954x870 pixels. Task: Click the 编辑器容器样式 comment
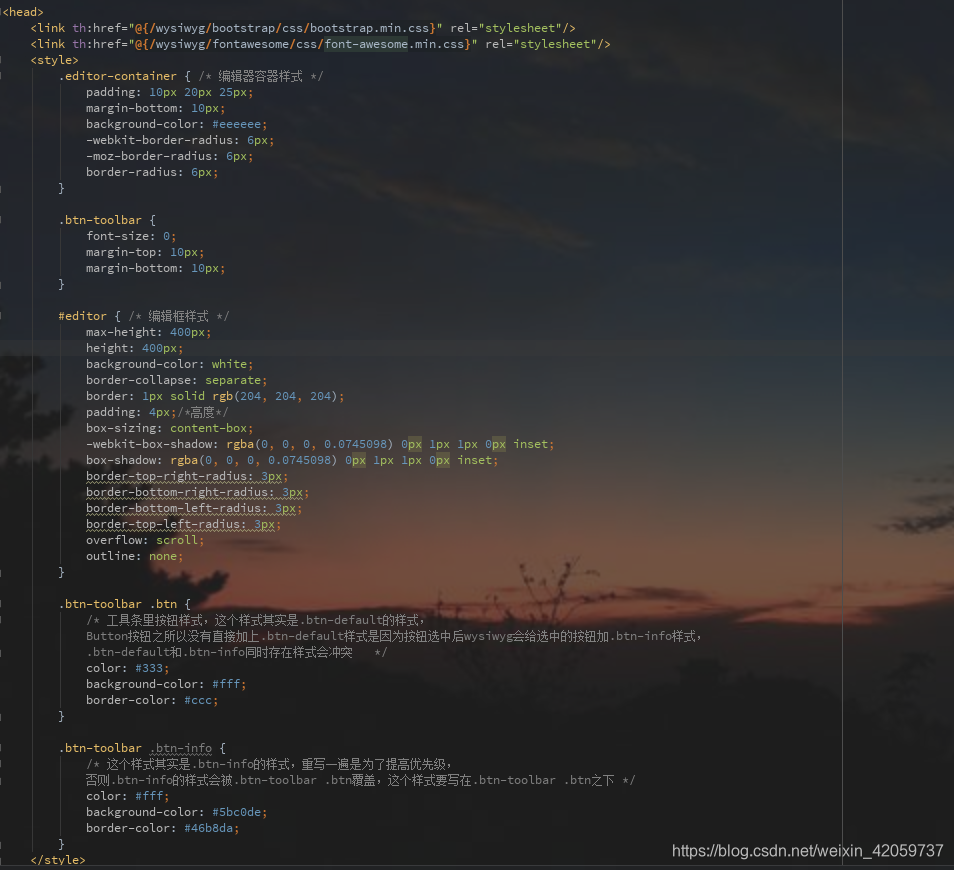(260, 76)
